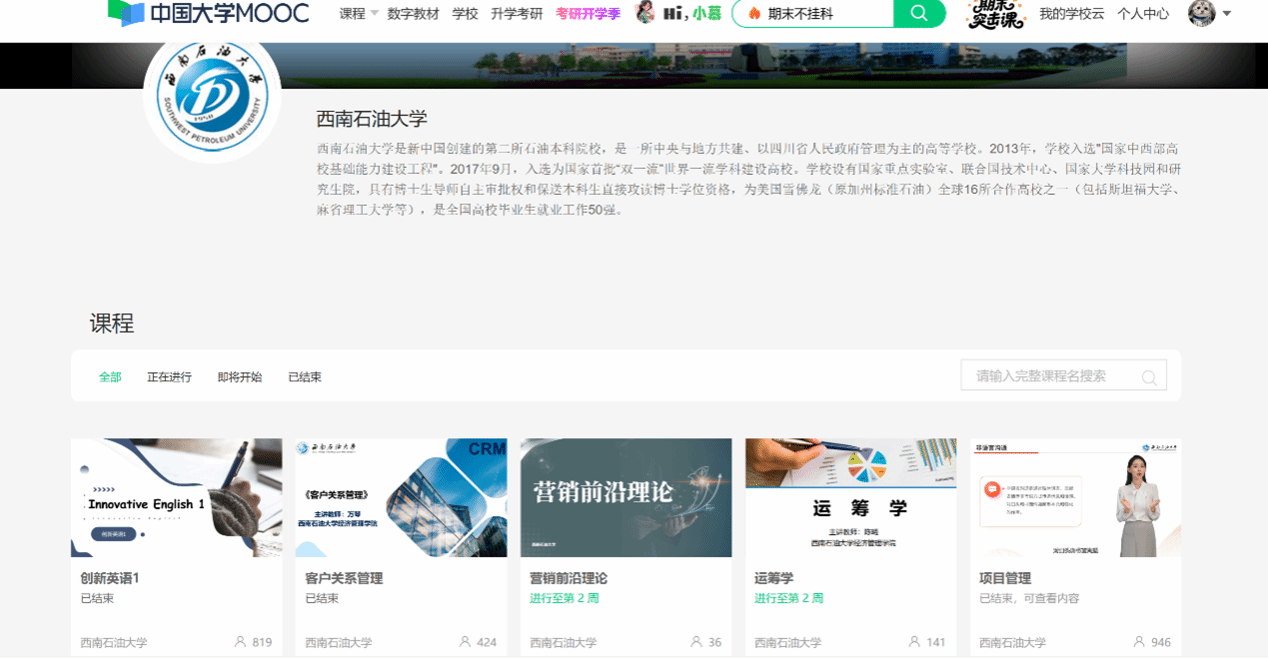
Task: Open 数字教材 in the navigation bar
Action: point(413,14)
